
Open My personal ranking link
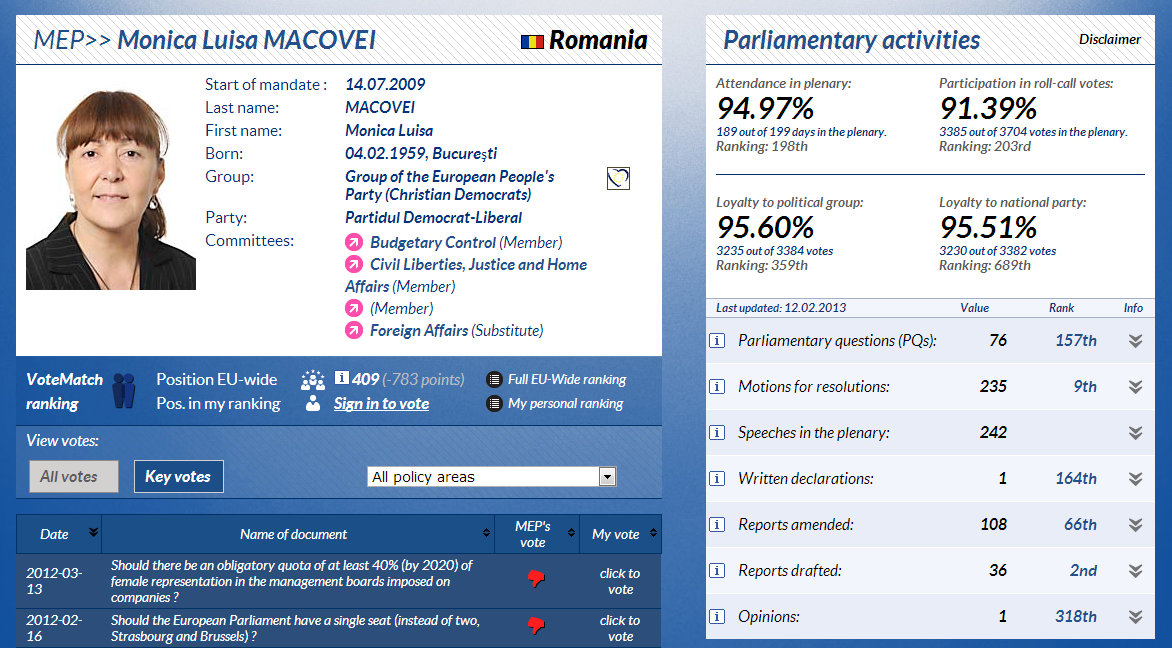click(565, 404)
